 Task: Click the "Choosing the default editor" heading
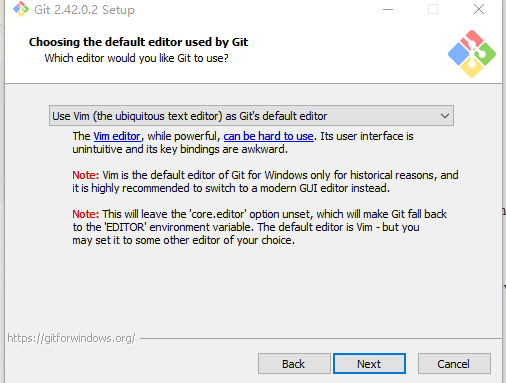click(x=138, y=42)
